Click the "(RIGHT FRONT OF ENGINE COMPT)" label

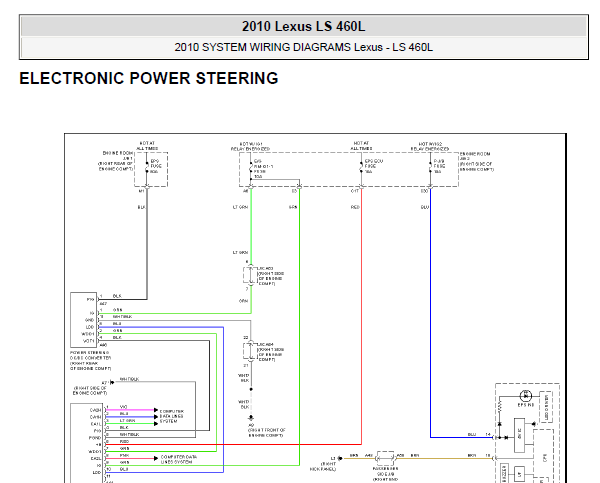[x=267, y=432]
